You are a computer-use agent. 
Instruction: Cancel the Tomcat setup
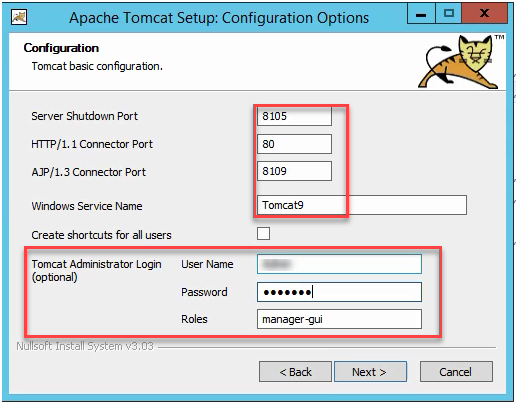pyautogui.click(x=456, y=372)
